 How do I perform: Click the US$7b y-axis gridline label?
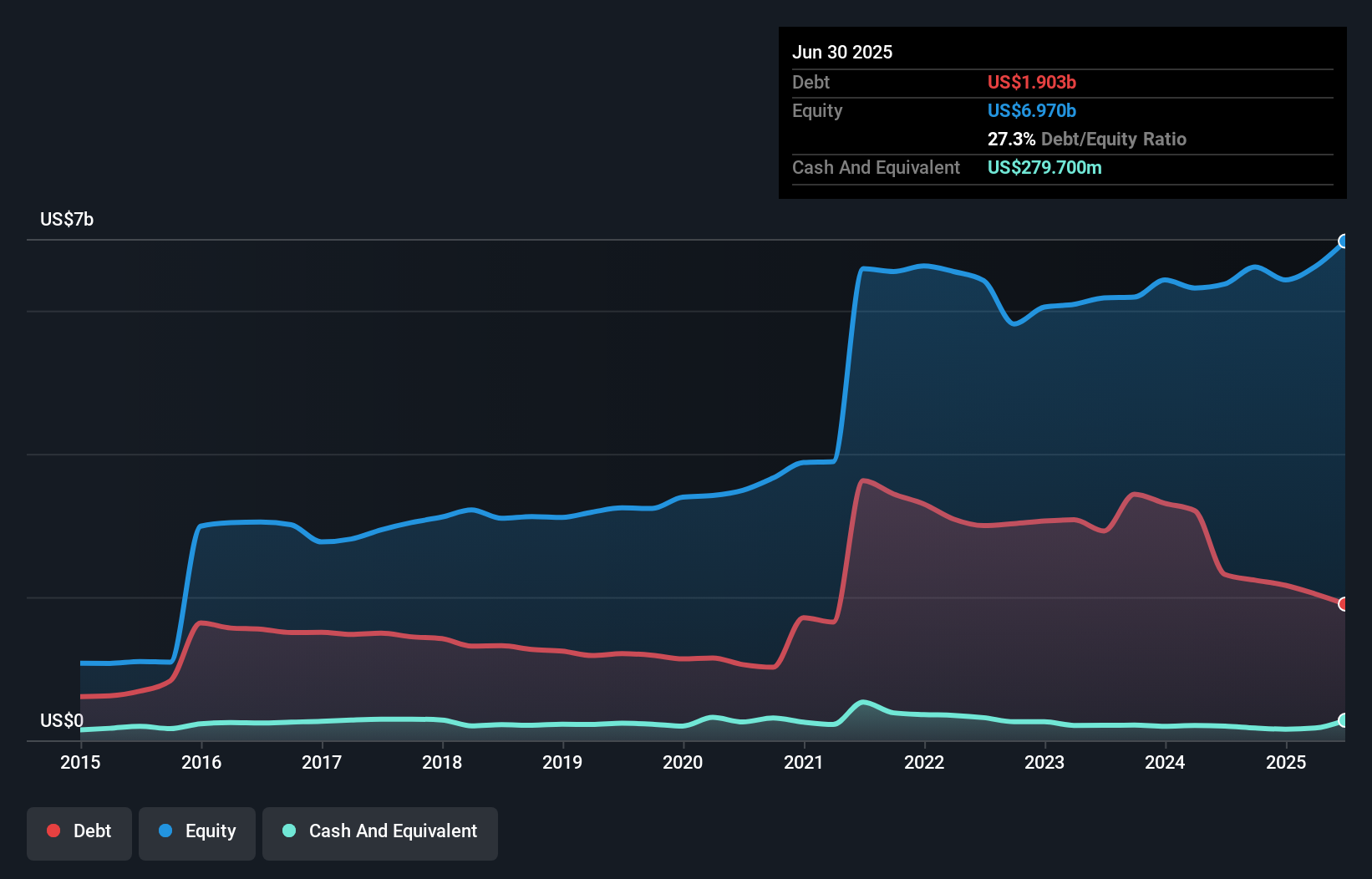66,219
